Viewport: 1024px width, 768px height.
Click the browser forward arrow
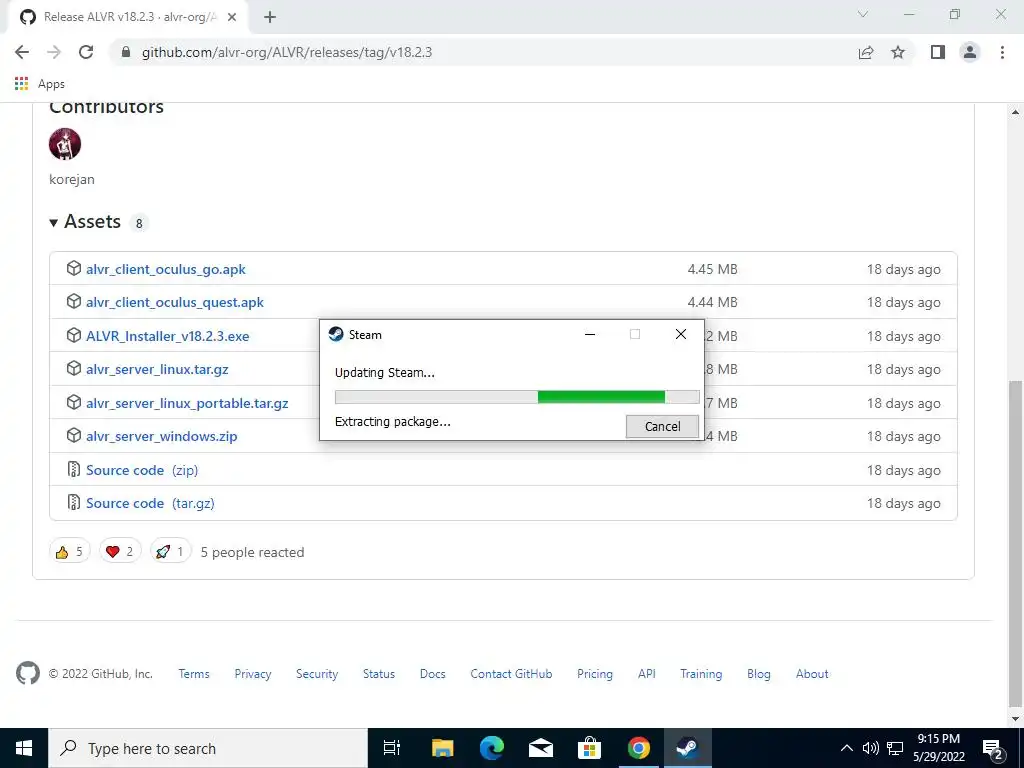tap(54, 52)
